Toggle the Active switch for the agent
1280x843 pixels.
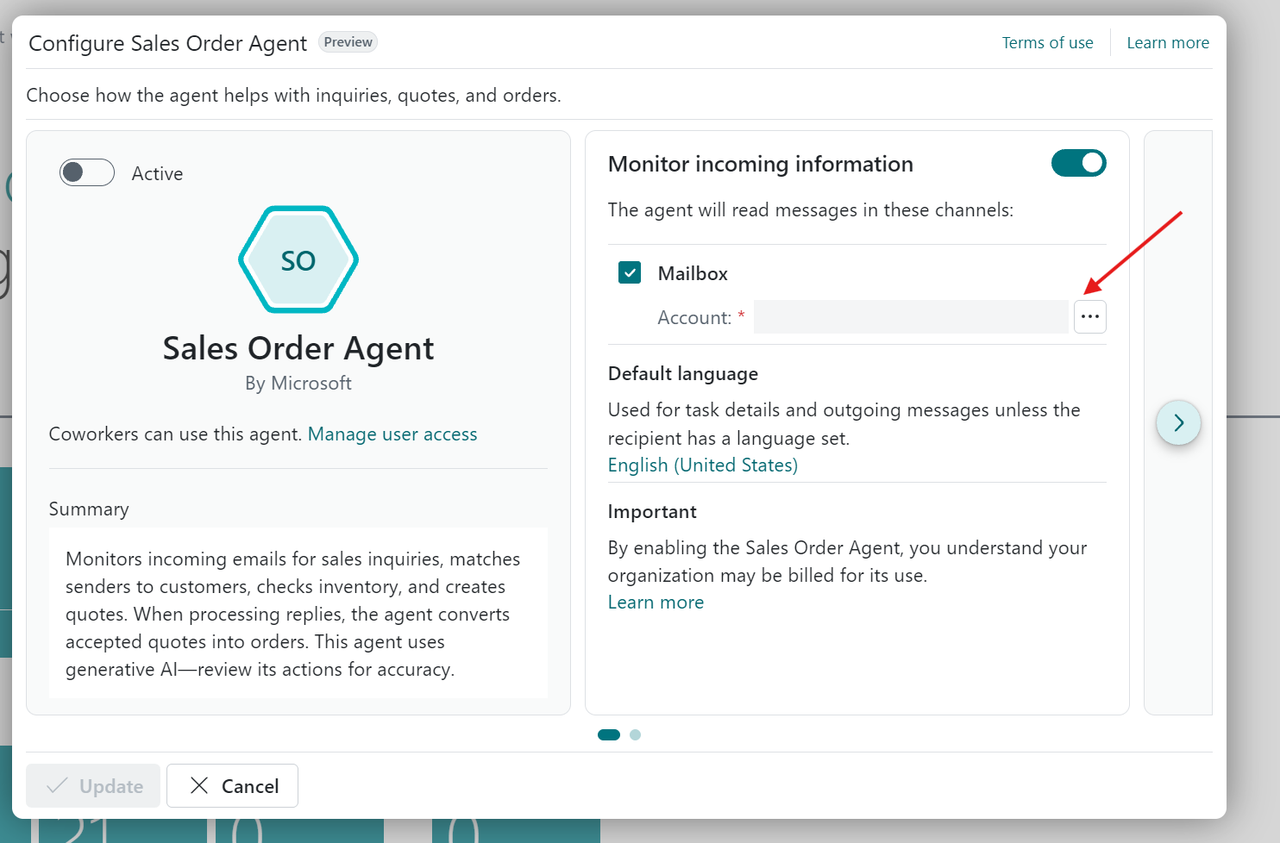coord(87,173)
